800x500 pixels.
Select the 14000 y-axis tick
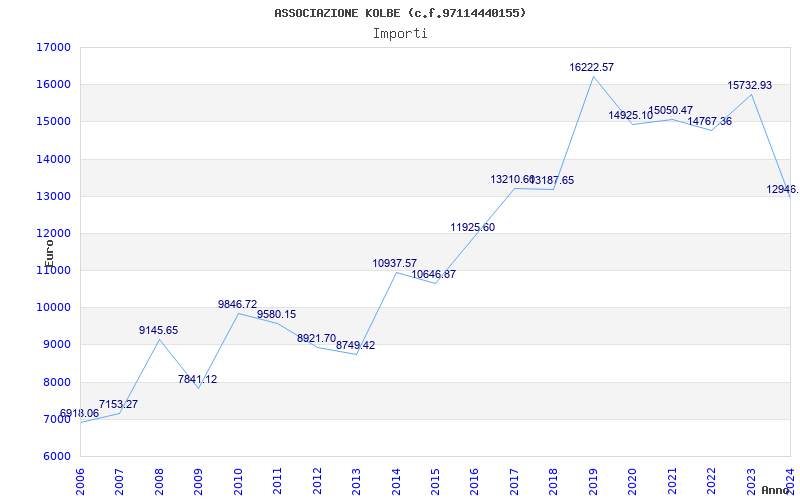pyautogui.click(x=53, y=159)
